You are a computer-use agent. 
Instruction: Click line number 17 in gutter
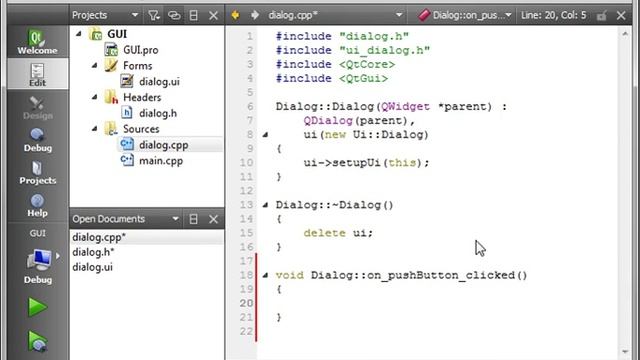(247, 261)
